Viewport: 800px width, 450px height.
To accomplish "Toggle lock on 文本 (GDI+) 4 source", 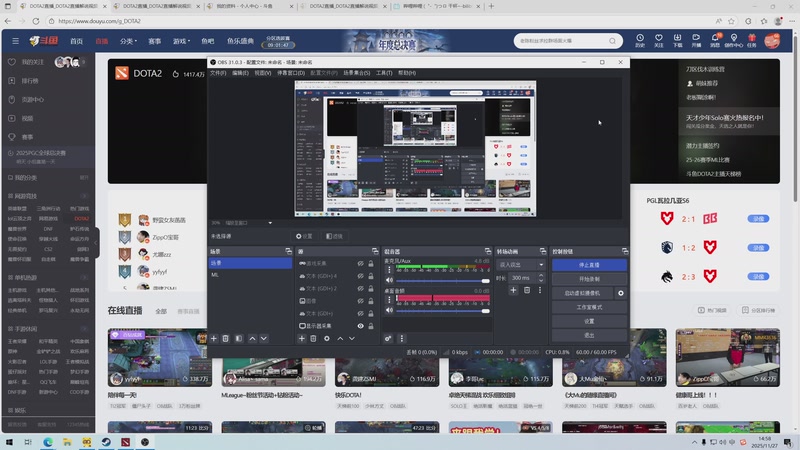I will coord(371,276).
